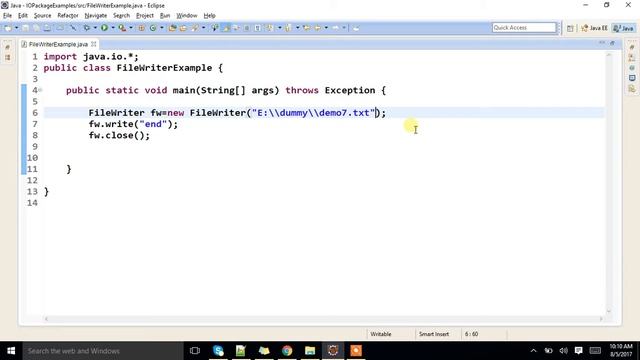The image size is (640, 360).
Task: Switch to the Java perspective
Action: click(624, 28)
